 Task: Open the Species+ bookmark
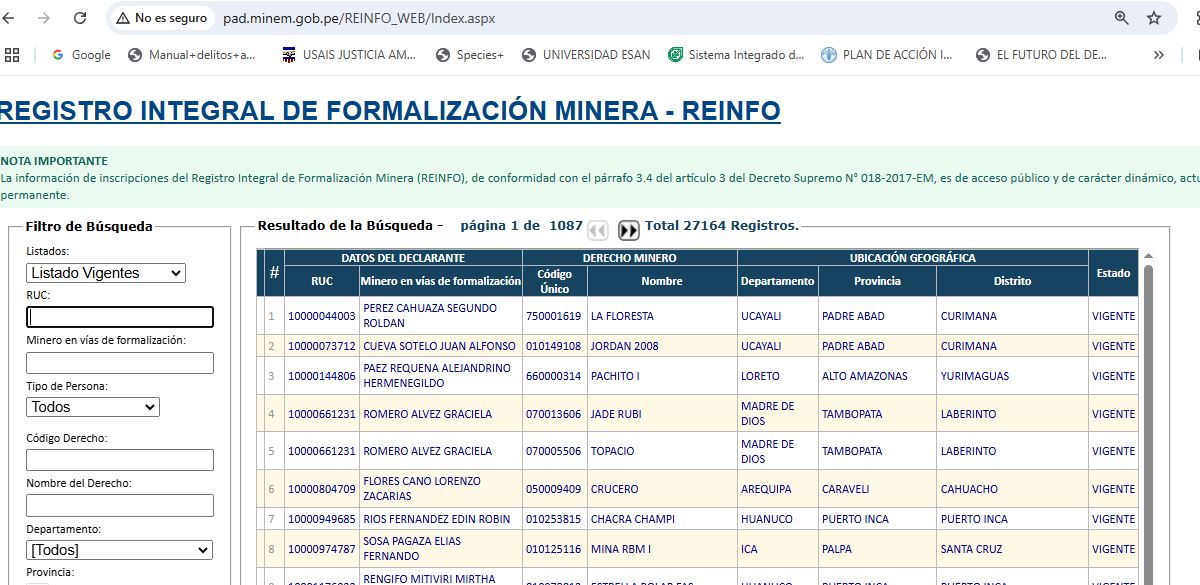470,55
